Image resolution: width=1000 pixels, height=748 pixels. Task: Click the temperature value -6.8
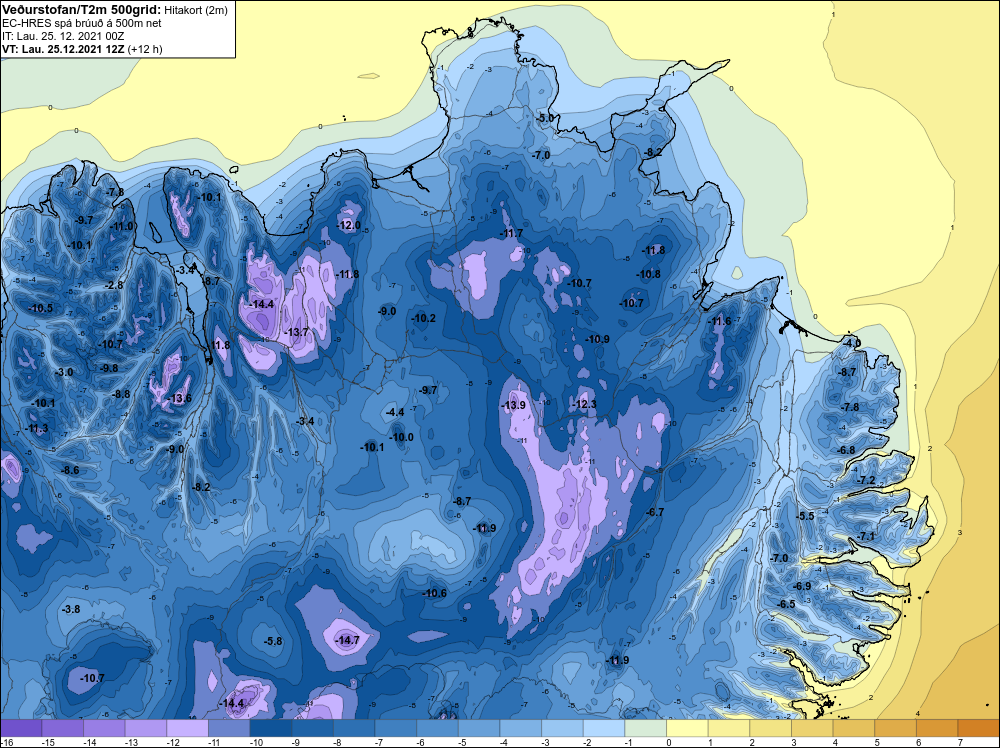tap(846, 450)
